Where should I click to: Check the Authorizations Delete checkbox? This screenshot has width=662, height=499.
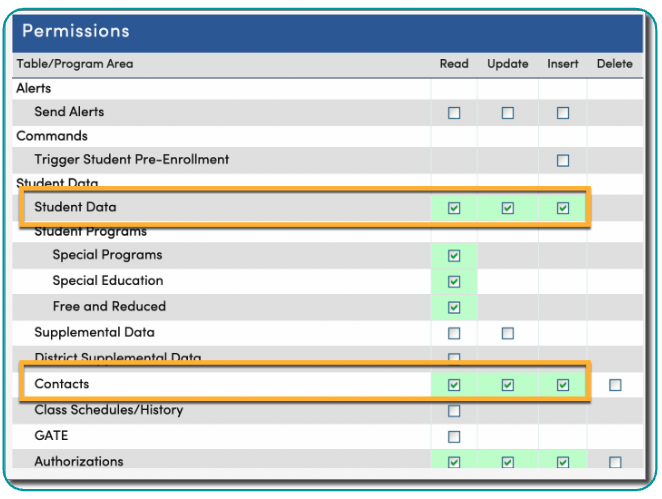pyautogui.click(x=615, y=462)
